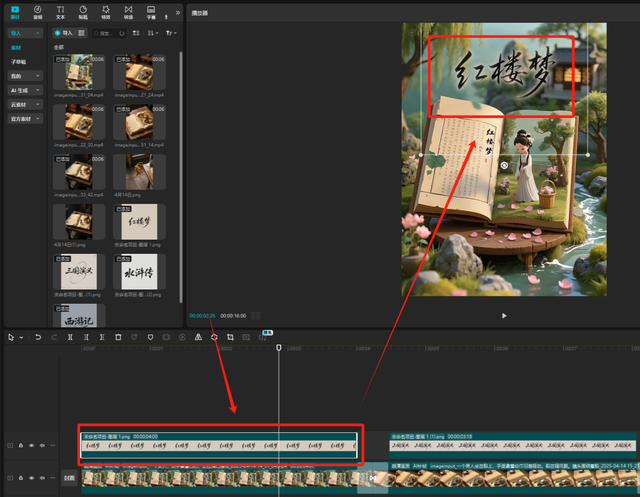This screenshot has height=497, width=640.
Task: Click the reverse playback toolbar icon
Action: tap(182, 337)
